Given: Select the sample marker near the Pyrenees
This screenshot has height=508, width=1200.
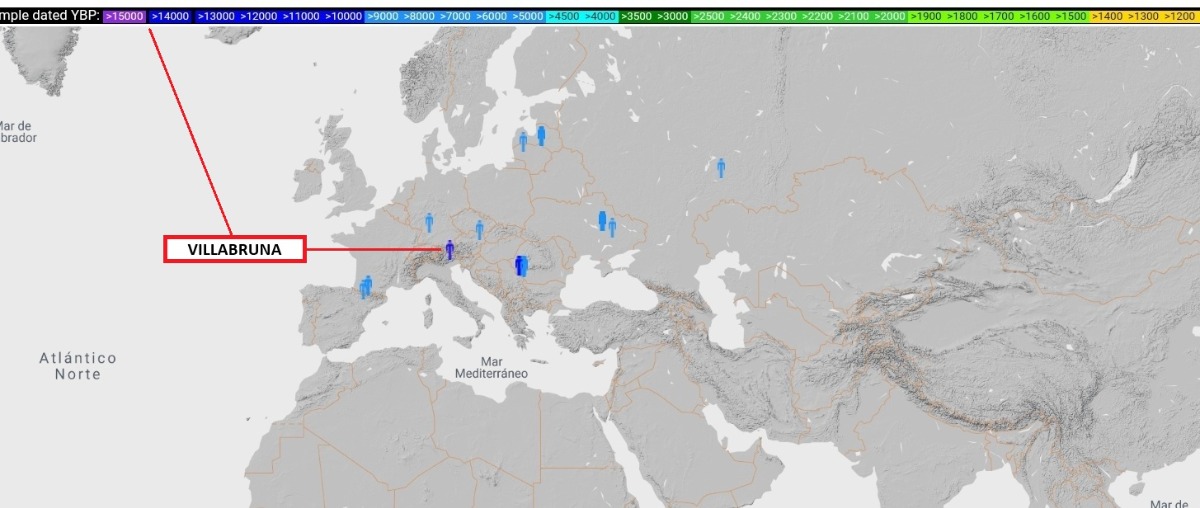Looking at the screenshot, I should [x=366, y=287].
